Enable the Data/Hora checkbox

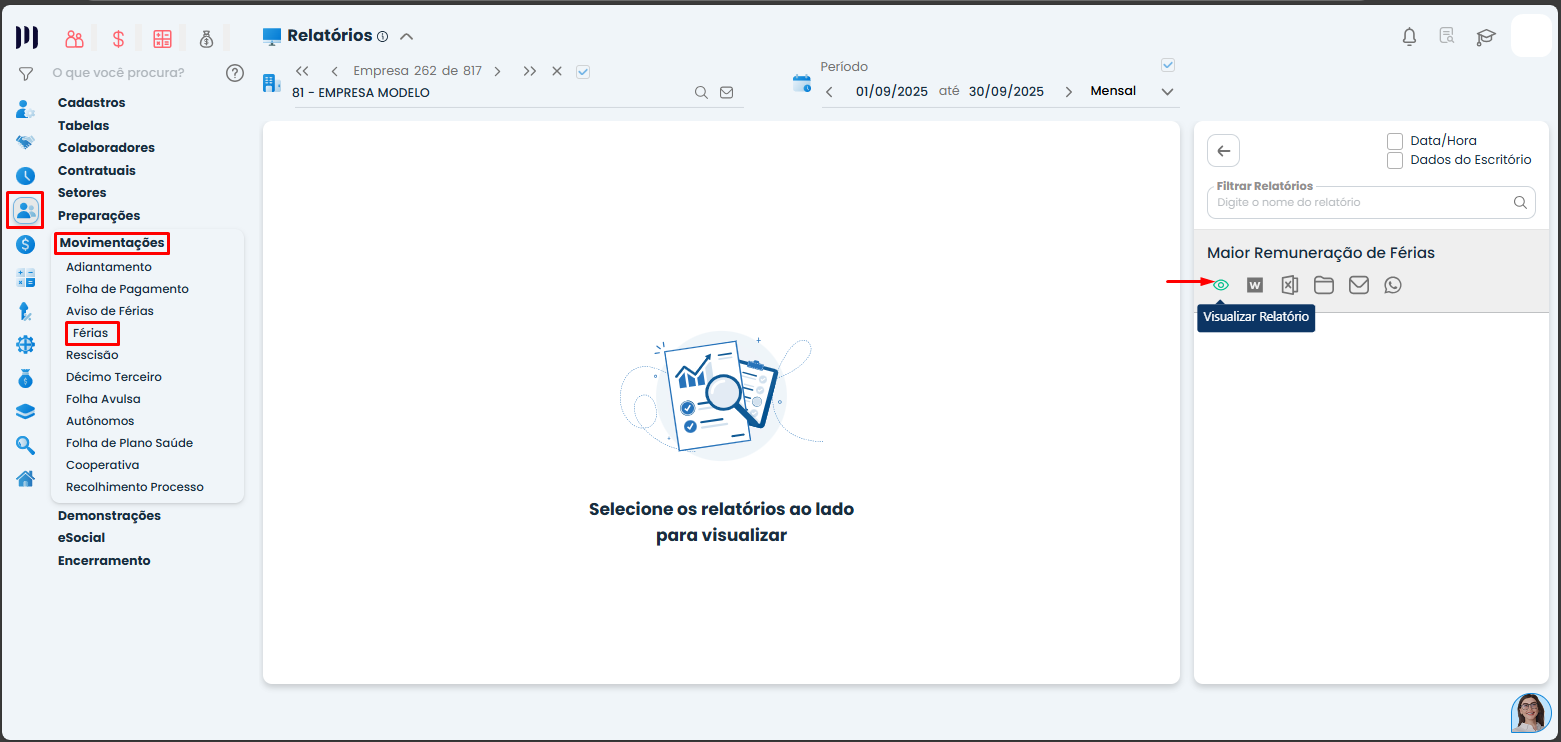(x=1395, y=141)
